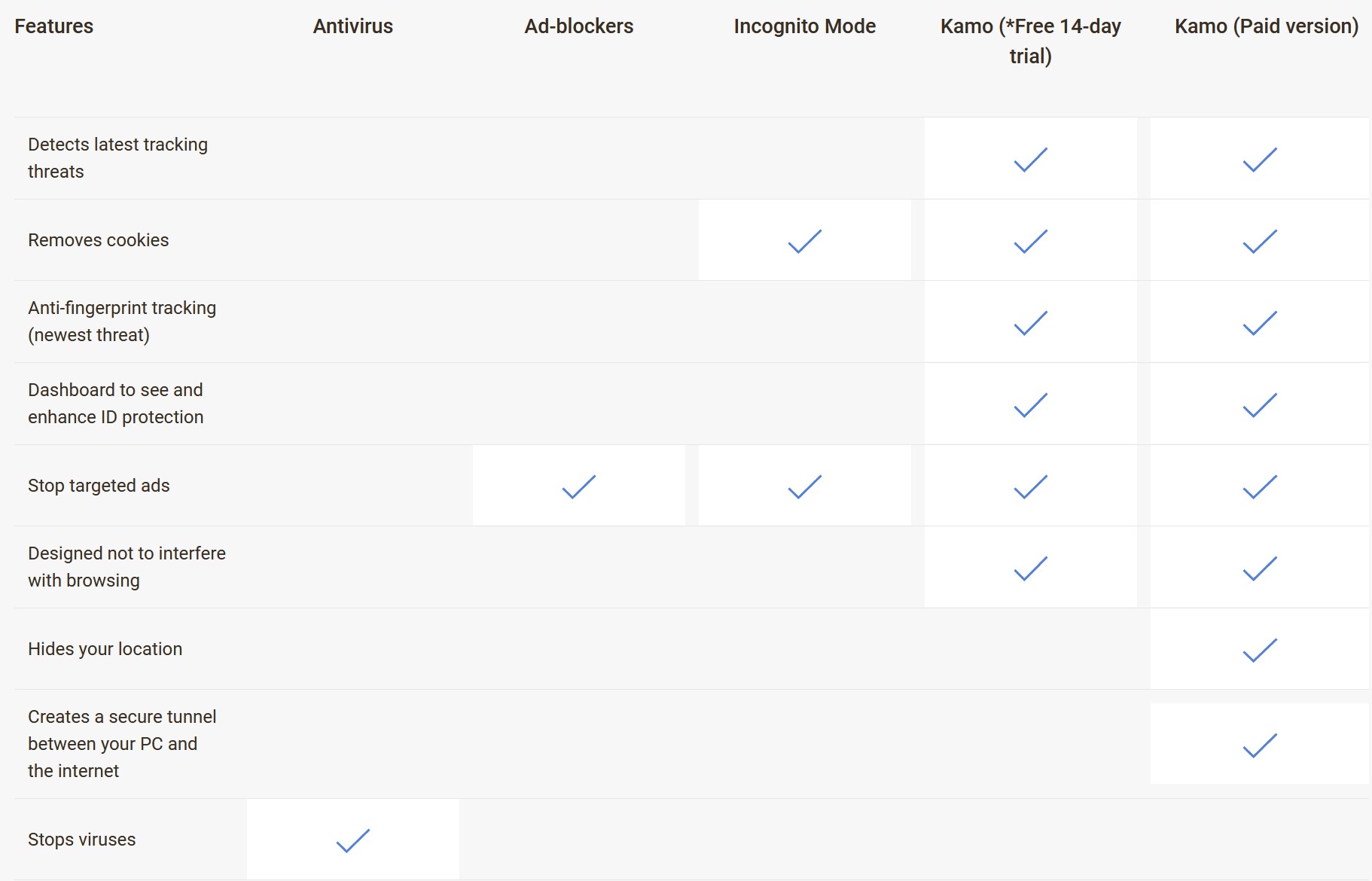
Task: Click the Features column header
Action: pos(54,26)
